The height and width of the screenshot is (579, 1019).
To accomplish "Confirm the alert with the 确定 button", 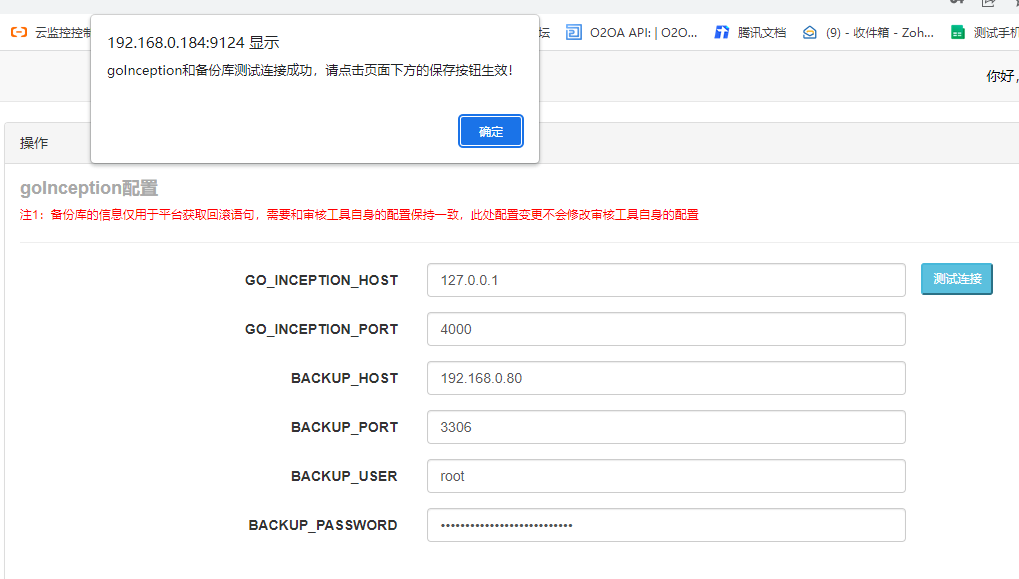I will click(x=491, y=131).
